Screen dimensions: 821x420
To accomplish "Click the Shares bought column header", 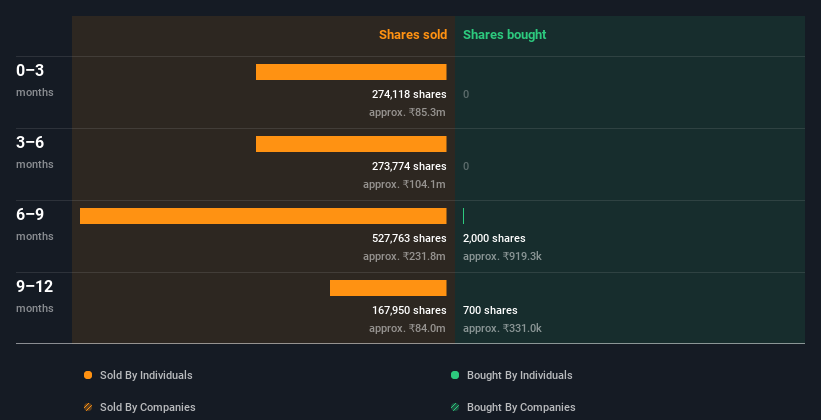I will pyautogui.click(x=504, y=35).
